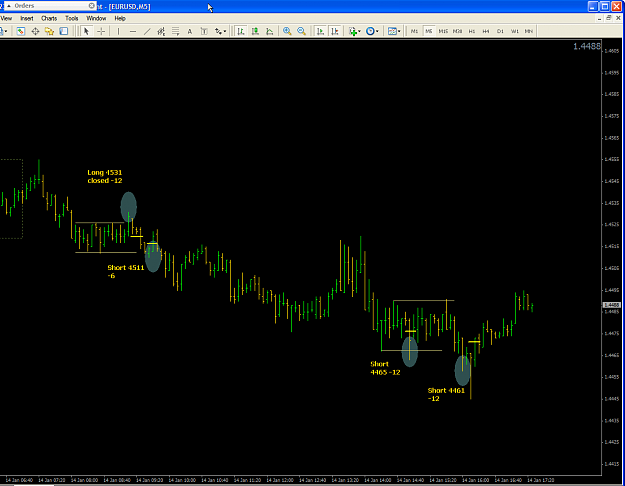Select the Fibonacci Retracement tool
The height and width of the screenshot is (486, 625).
[x=175, y=31]
